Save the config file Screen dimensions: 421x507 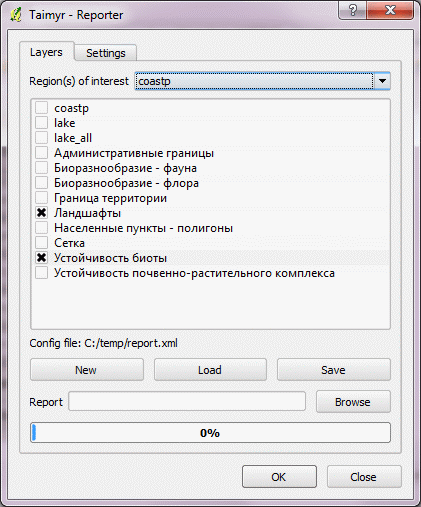click(334, 370)
